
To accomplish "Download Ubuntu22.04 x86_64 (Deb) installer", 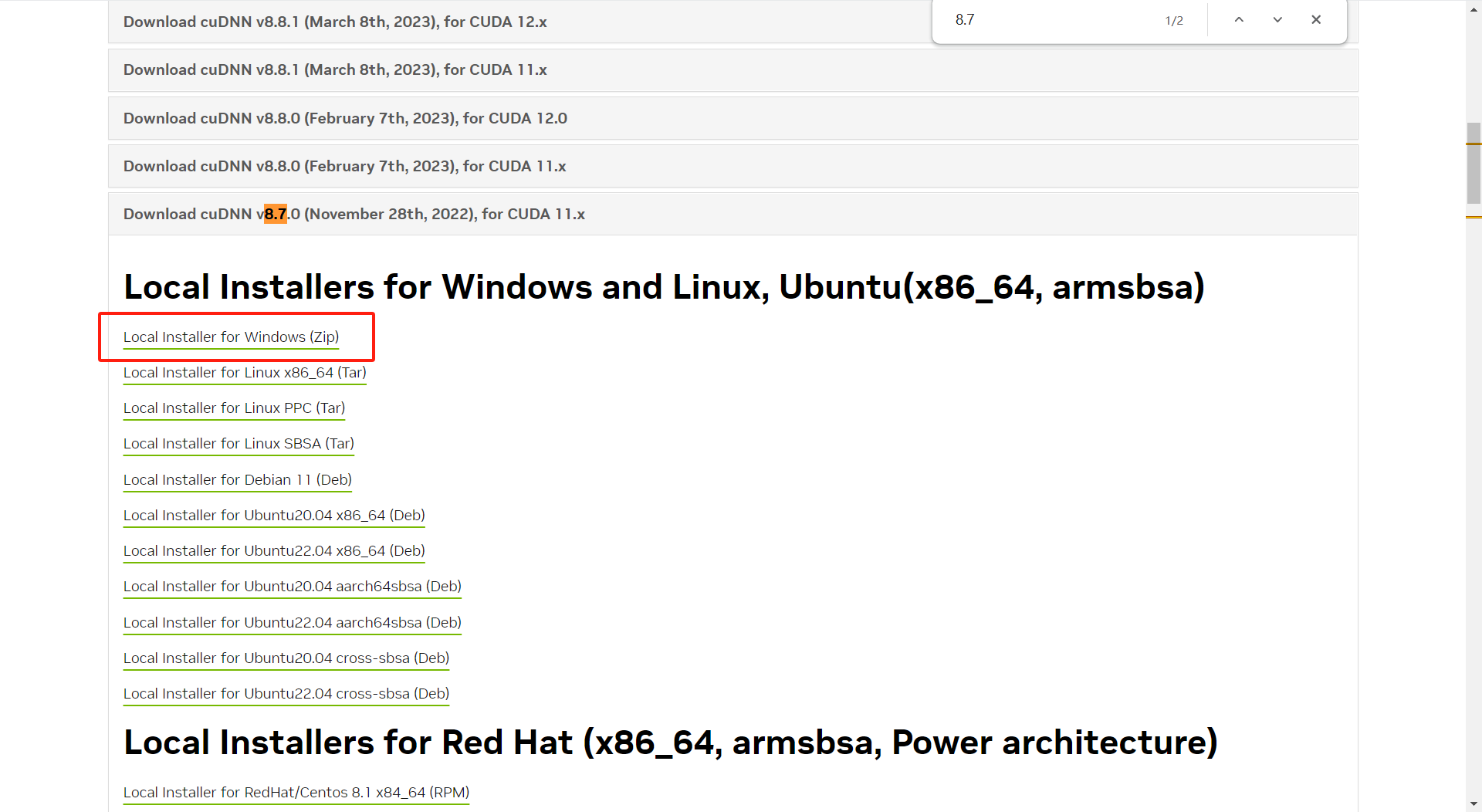I will click(x=274, y=551).
